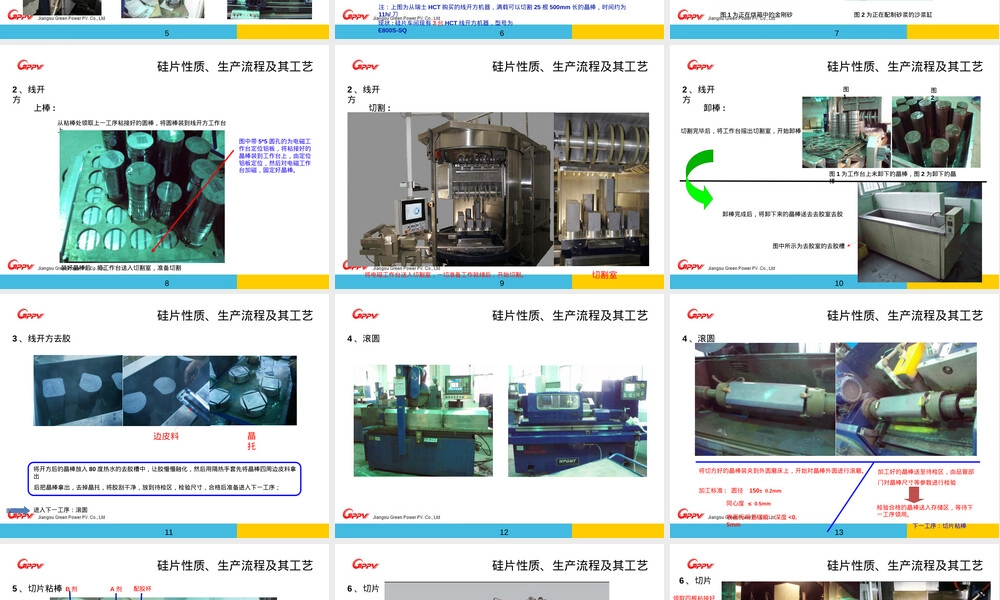Click the degumming machine photo on slide 10

click(x=920, y=233)
